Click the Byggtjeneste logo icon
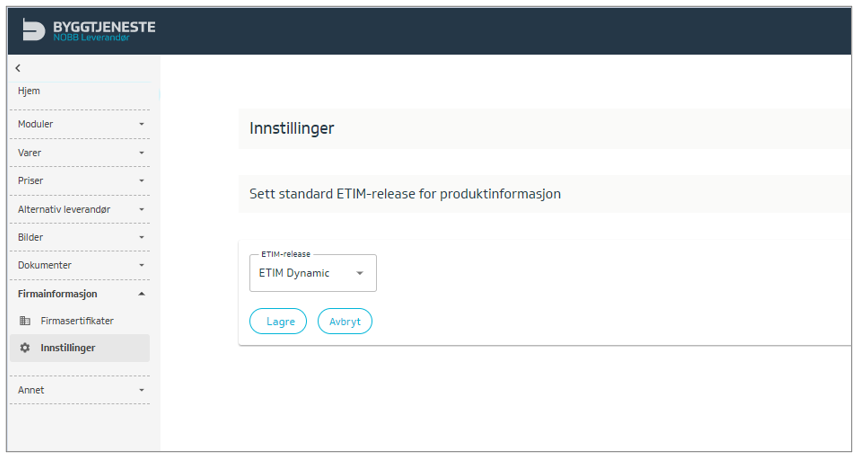 point(34,30)
